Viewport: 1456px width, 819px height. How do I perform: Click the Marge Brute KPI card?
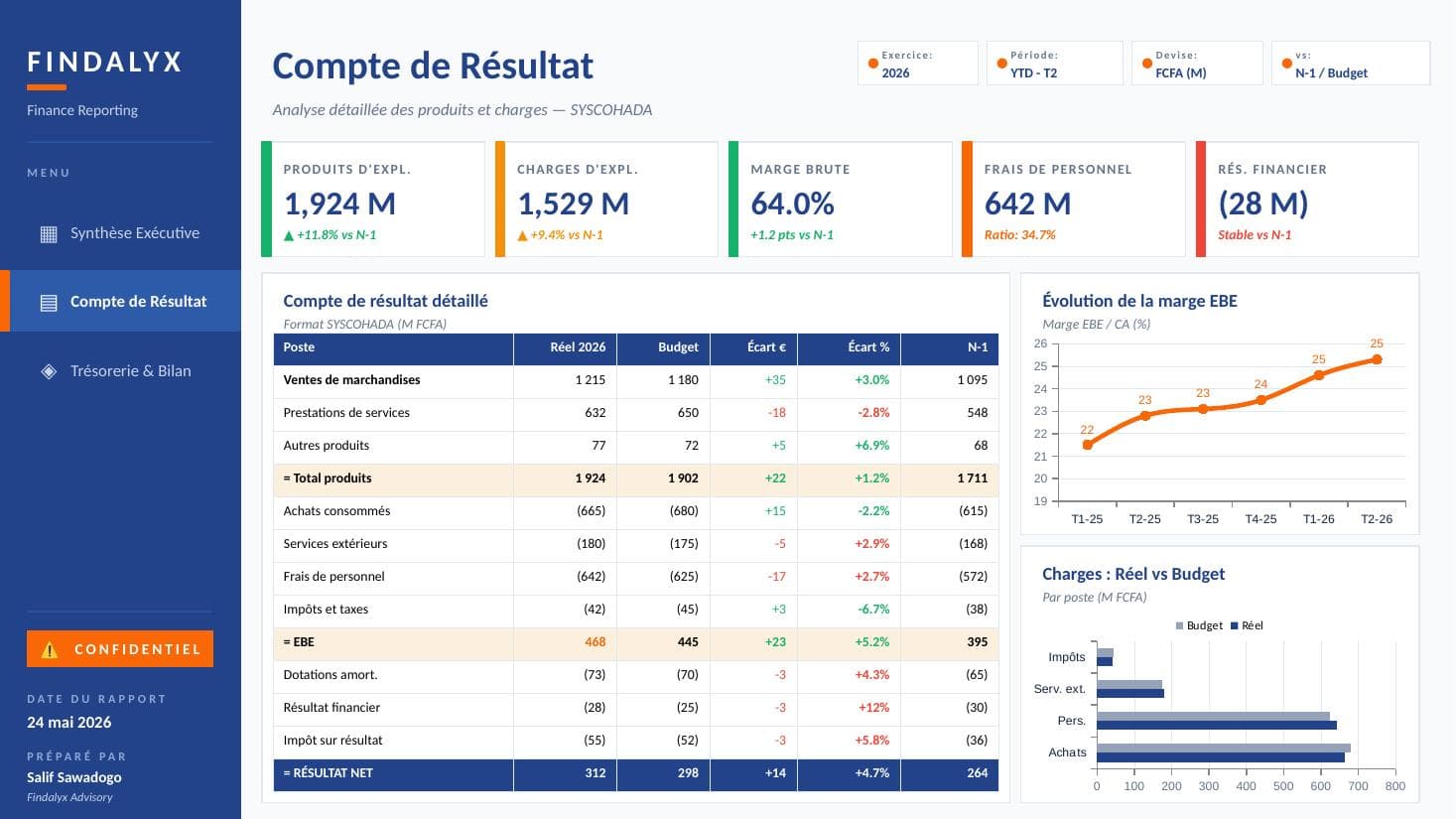[841, 200]
